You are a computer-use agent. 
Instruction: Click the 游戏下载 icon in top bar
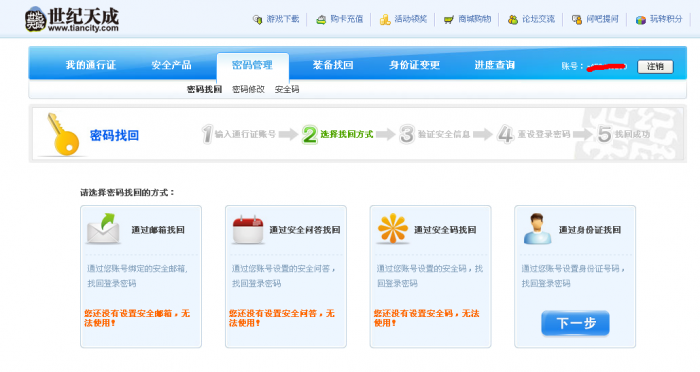coord(257,19)
